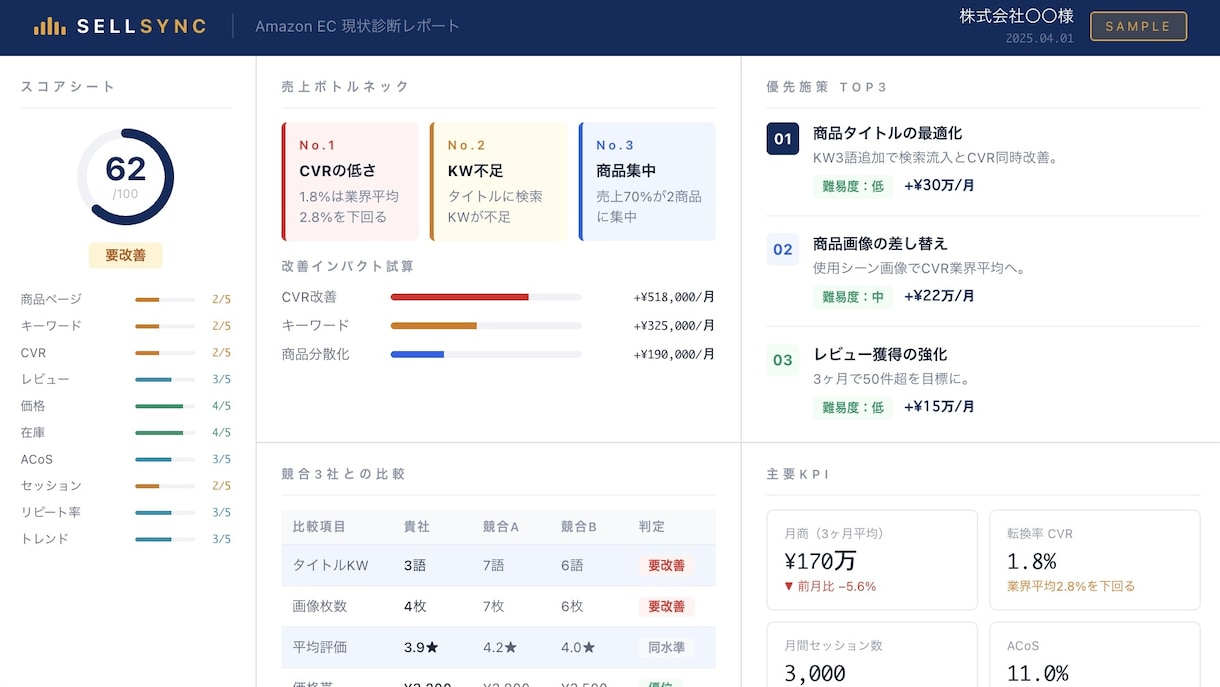Open the No.1 CVRの低さ card
This screenshot has height=687, width=1220.
pos(350,181)
